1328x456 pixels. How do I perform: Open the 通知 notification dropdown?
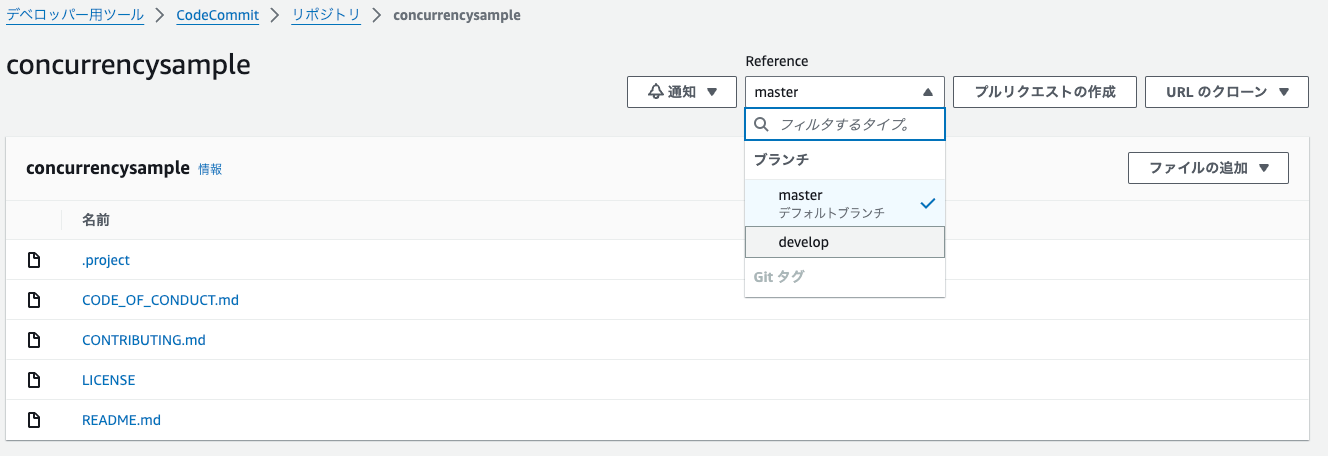683,92
